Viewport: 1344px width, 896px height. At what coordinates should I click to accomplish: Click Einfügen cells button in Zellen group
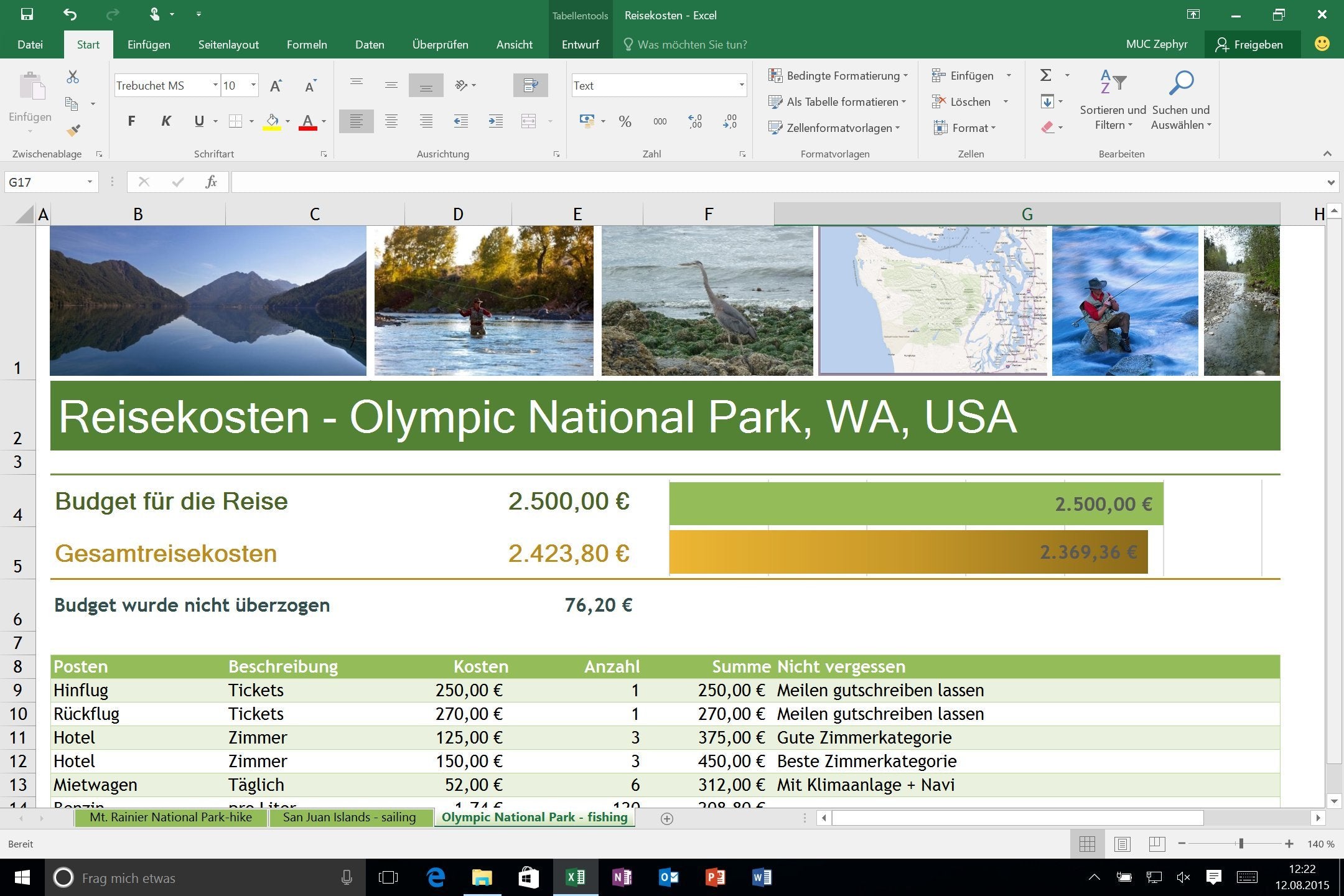(x=963, y=76)
